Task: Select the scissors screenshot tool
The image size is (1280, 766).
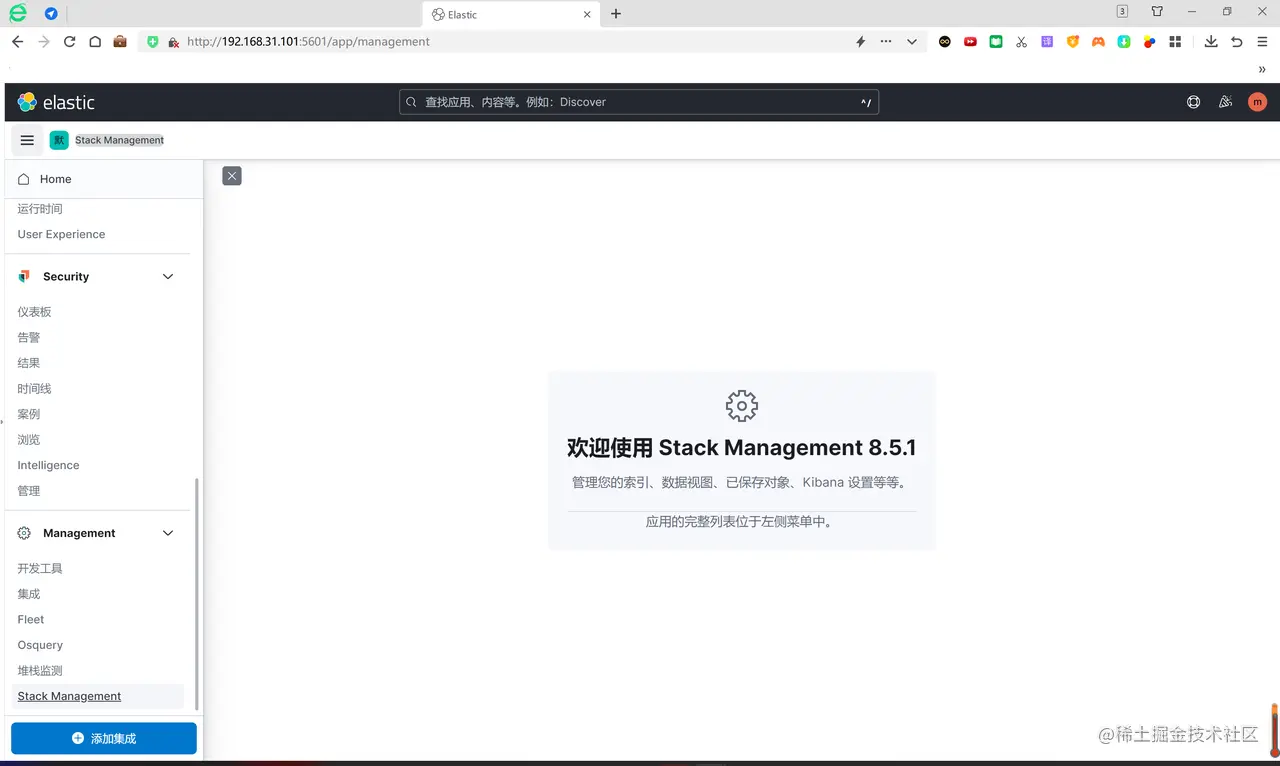Action: click(1021, 42)
